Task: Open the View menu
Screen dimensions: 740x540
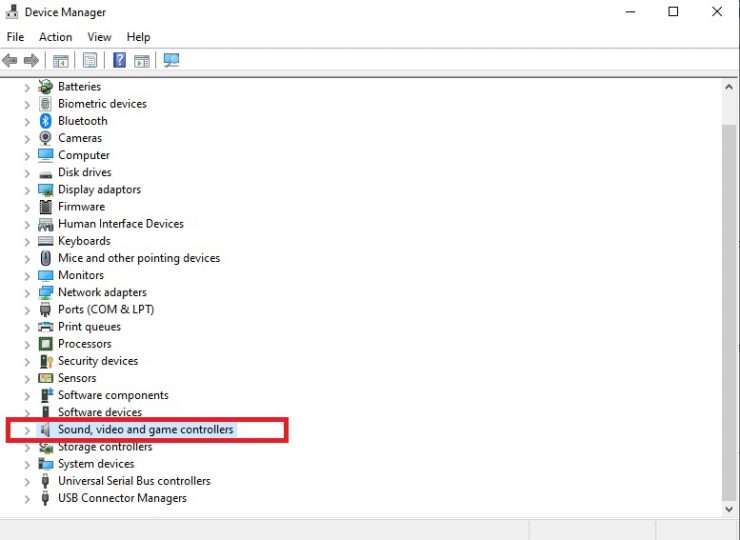Action: (x=99, y=37)
